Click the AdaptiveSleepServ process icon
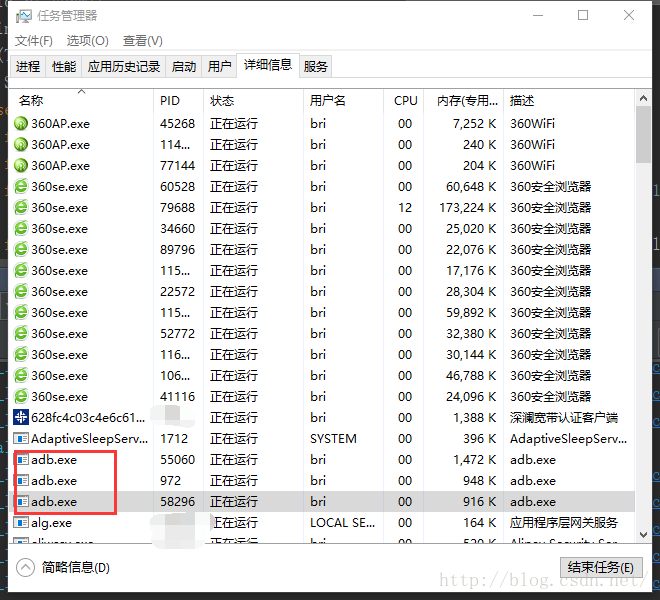 pyautogui.click(x=21, y=438)
